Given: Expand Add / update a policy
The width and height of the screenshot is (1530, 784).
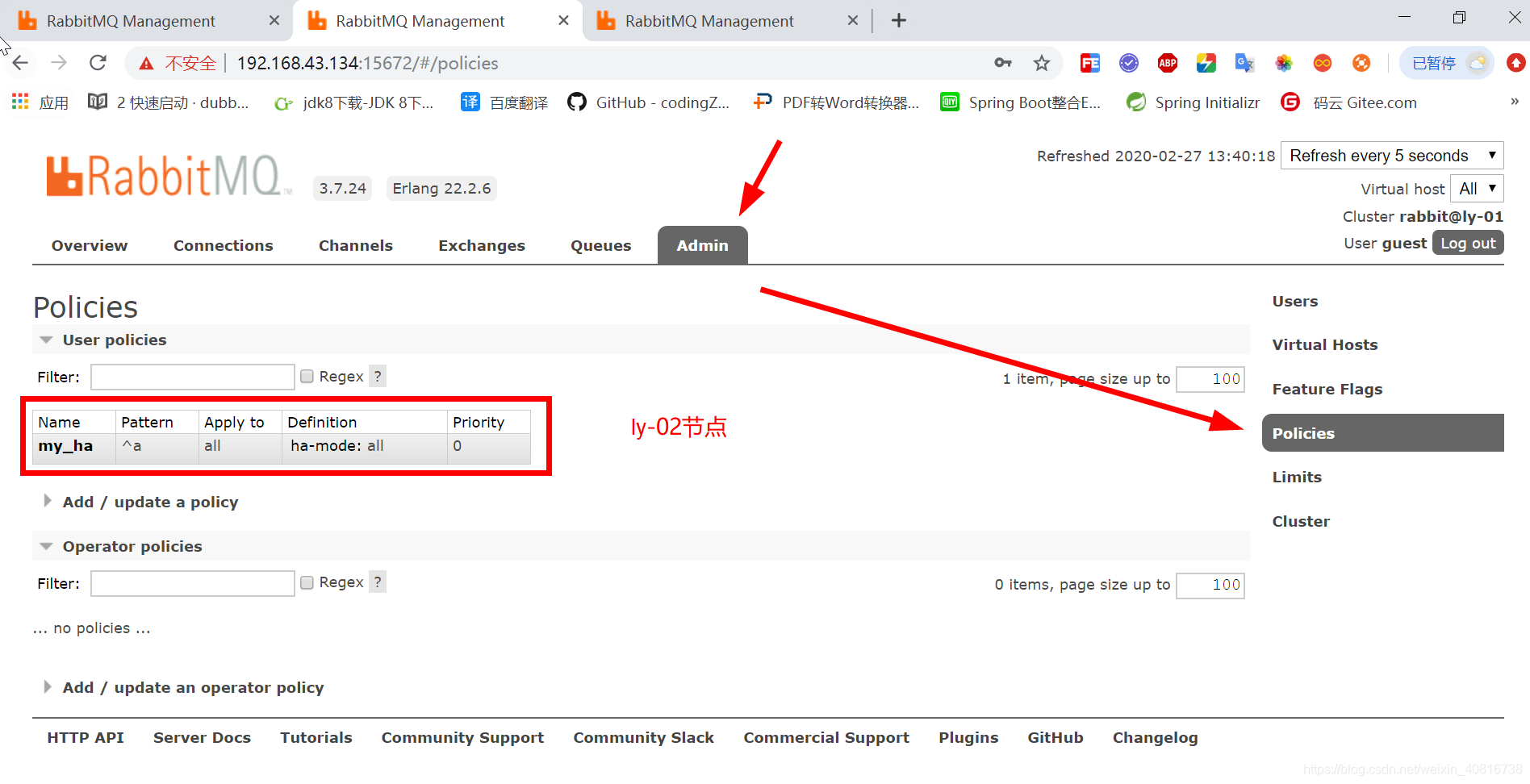Looking at the screenshot, I should 150,502.
